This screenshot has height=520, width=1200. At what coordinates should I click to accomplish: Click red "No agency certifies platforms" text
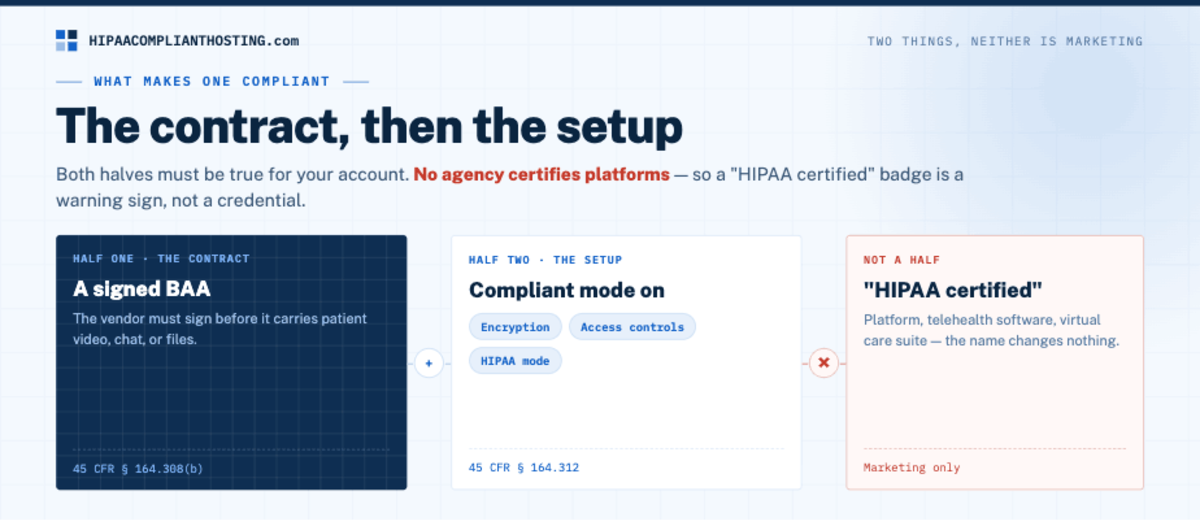(x=542, y=174)
